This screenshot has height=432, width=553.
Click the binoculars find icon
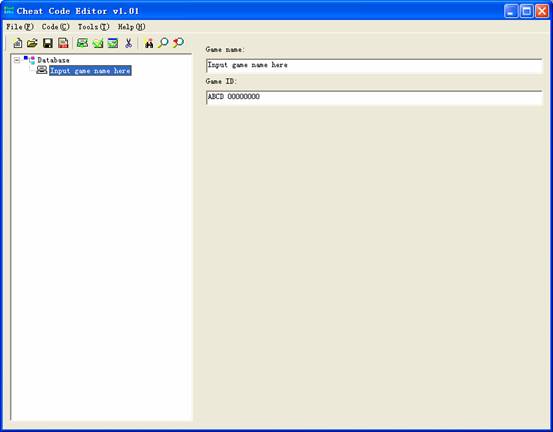tap(149, 43)
